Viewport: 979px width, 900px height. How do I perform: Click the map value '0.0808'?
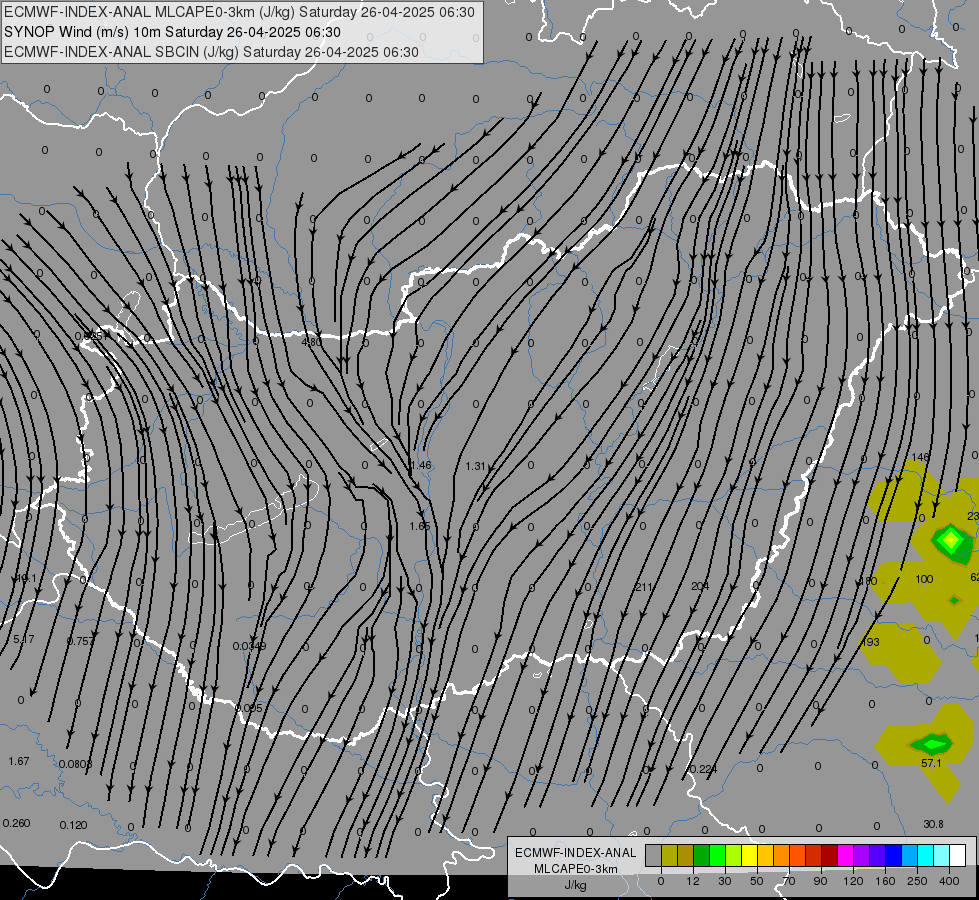76,764
